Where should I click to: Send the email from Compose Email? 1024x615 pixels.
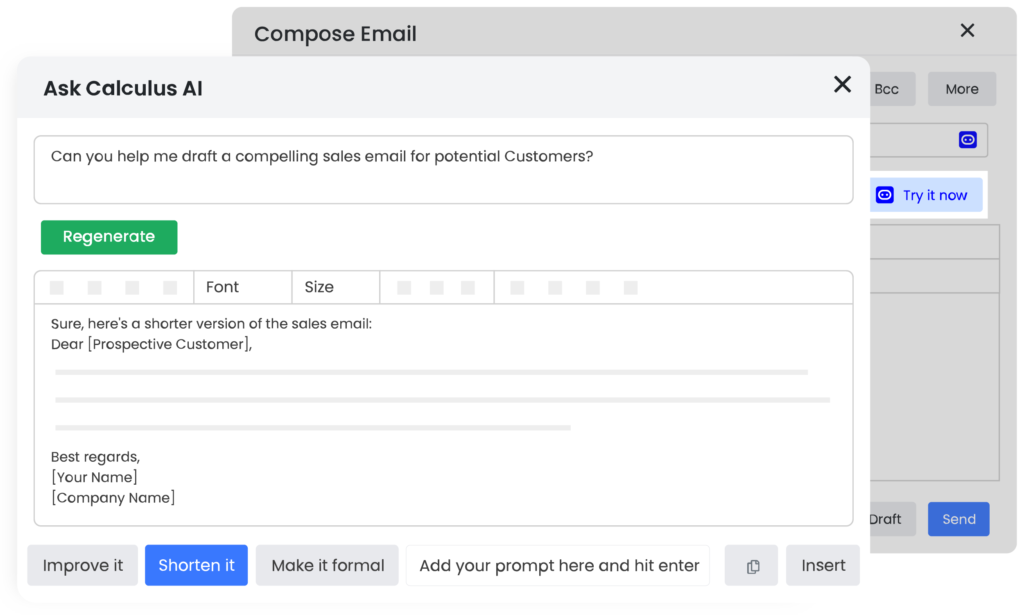pyautogui.click(x=959, y=519)
